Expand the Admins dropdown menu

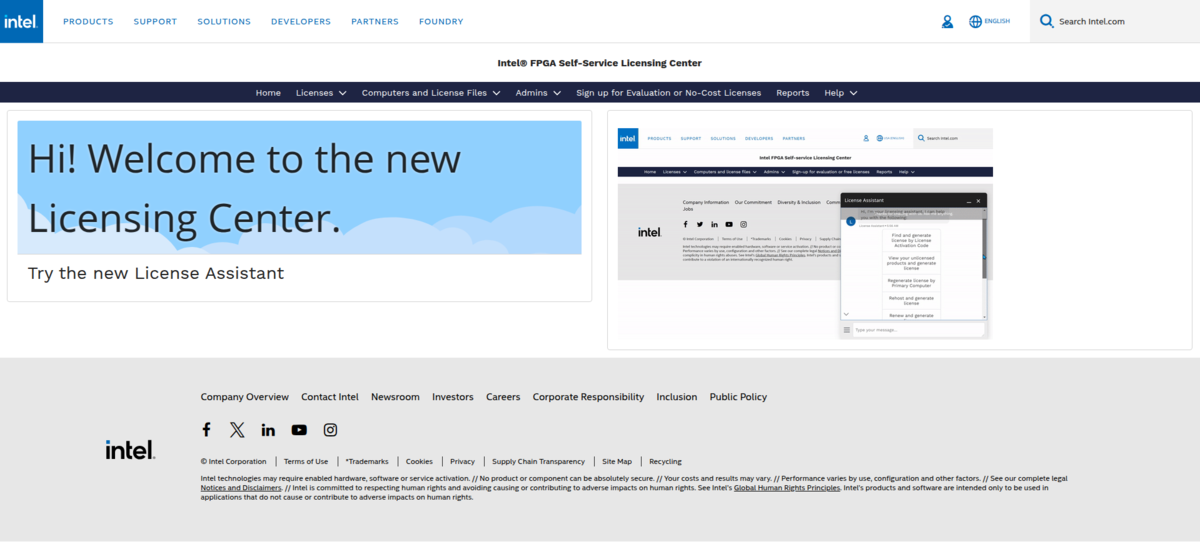point(538,93)
